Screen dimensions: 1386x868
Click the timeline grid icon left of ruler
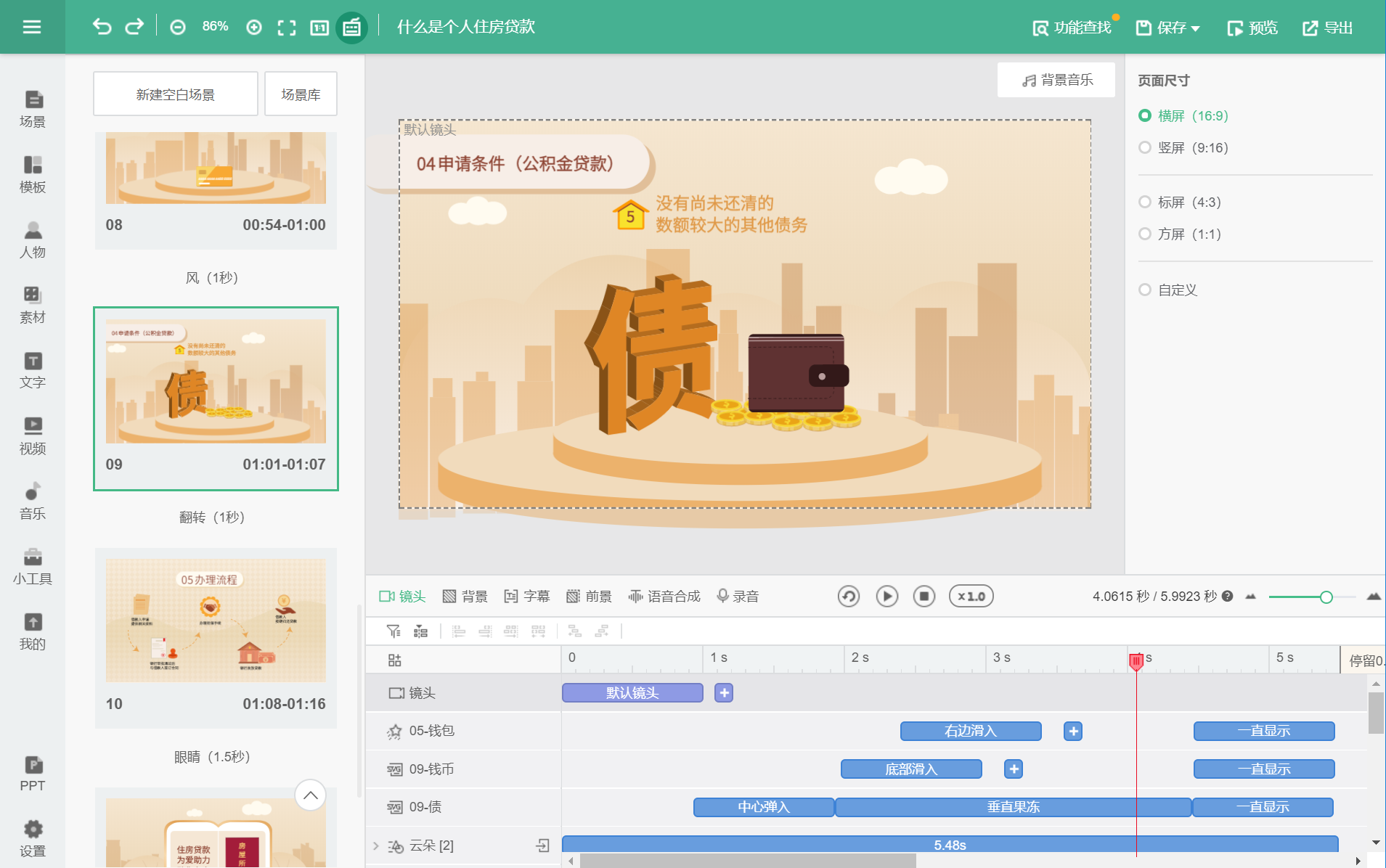(394, 660)
